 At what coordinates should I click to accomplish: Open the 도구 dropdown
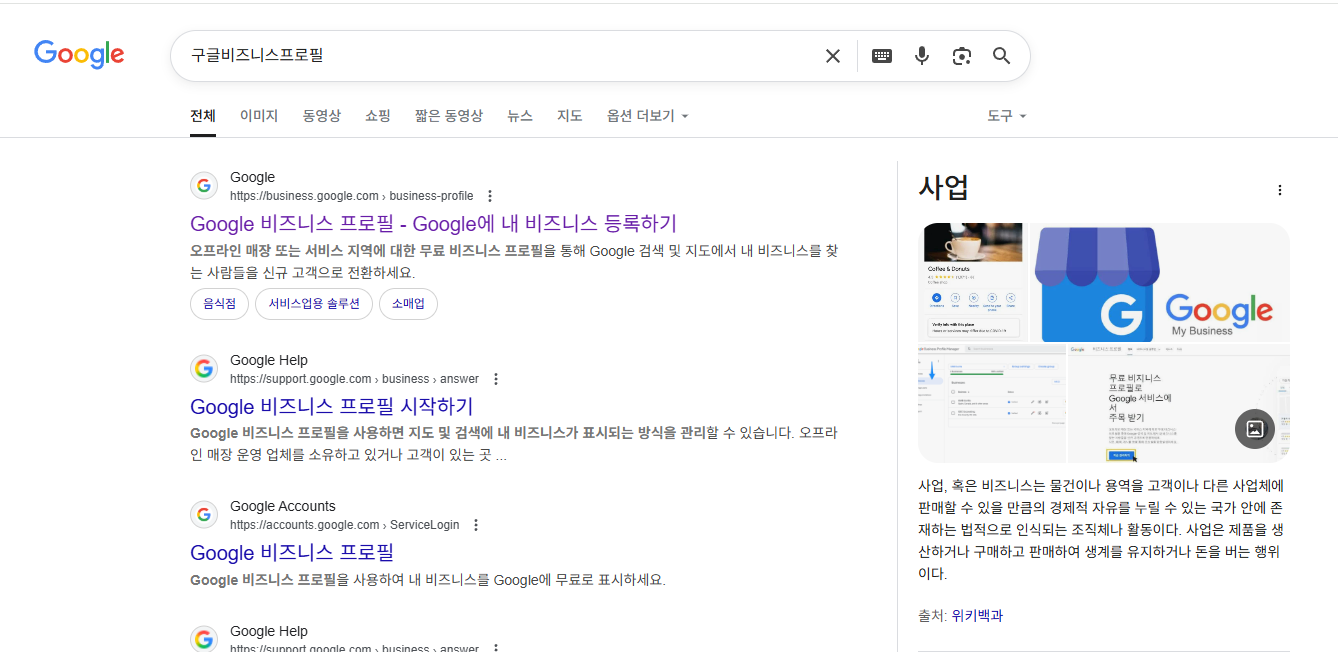1007,116
